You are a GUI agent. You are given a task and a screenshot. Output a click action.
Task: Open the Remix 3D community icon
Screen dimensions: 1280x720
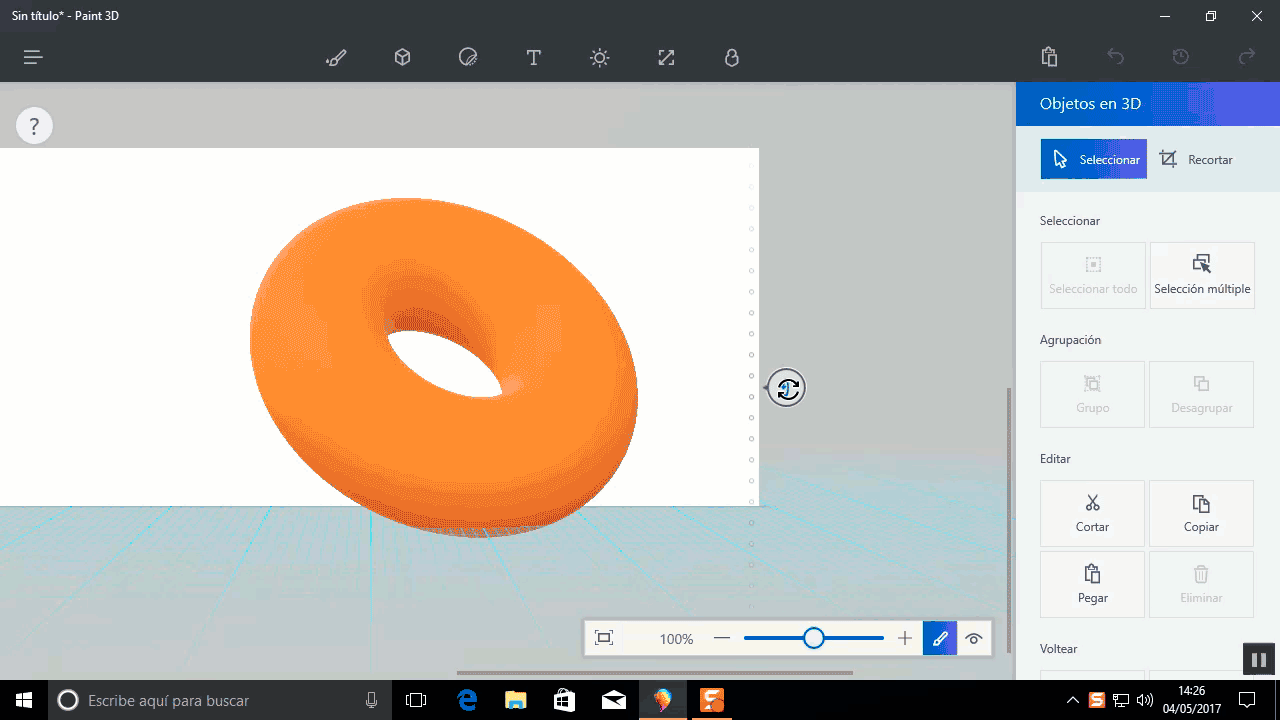[732, 58]
